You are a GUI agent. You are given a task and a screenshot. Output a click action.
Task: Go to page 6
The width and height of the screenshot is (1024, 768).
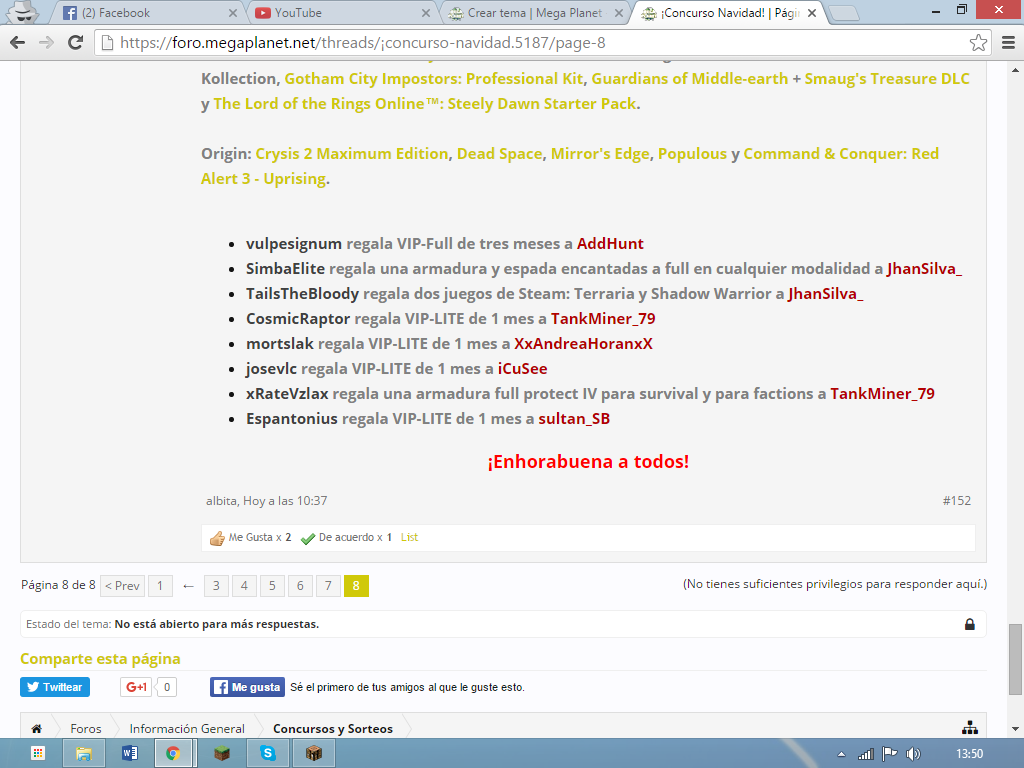pos(300,586)
